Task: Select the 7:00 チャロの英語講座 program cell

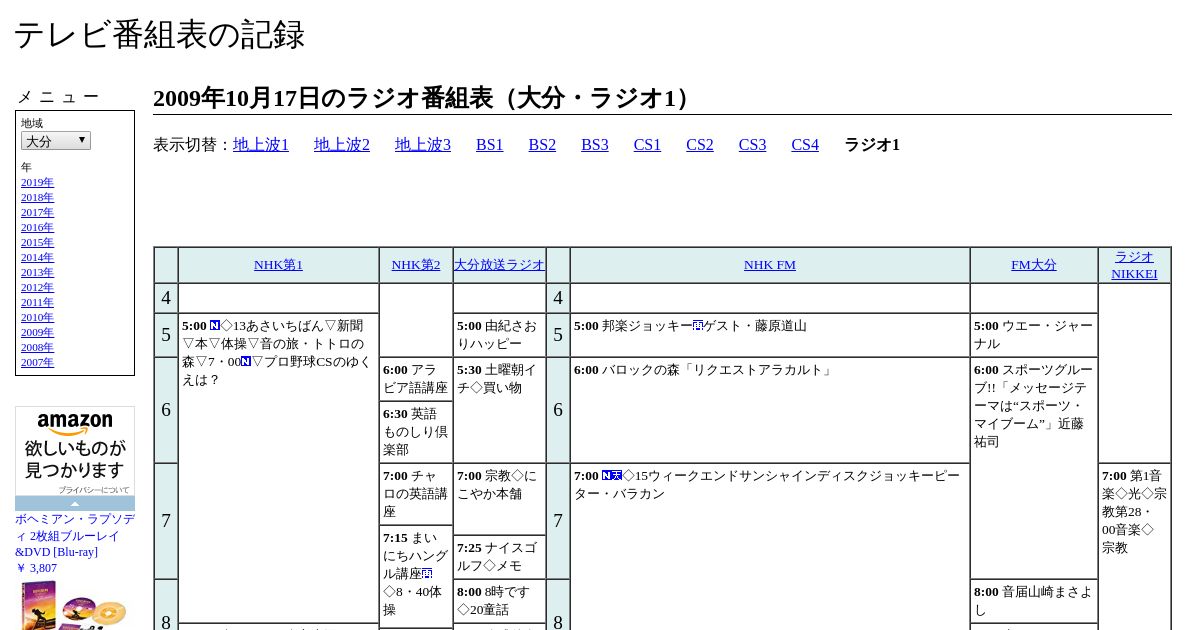Action: click(416, 494)
